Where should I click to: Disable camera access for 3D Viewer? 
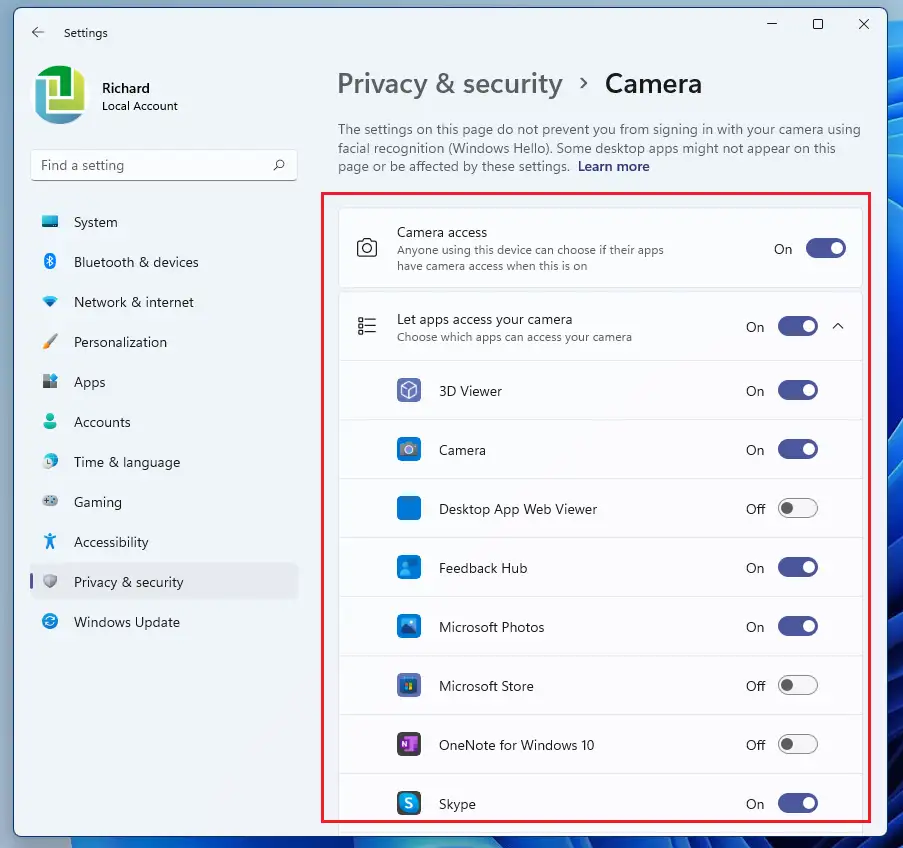coord(798,391)
